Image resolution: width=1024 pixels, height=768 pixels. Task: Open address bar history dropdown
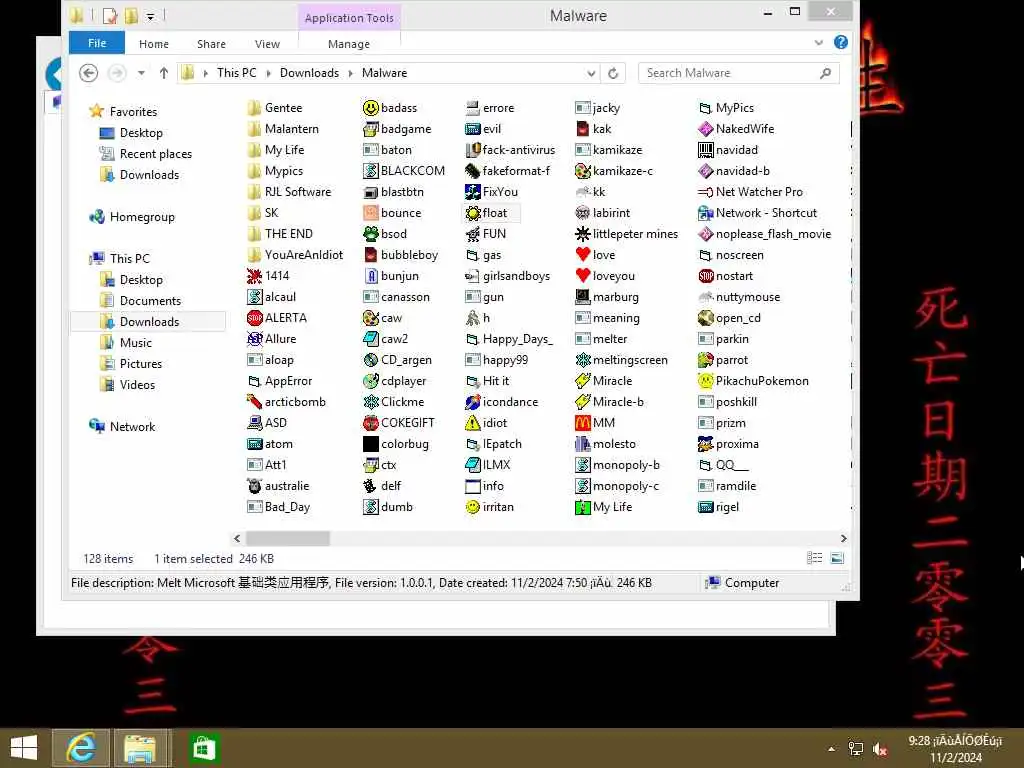[x=591, y=73]
